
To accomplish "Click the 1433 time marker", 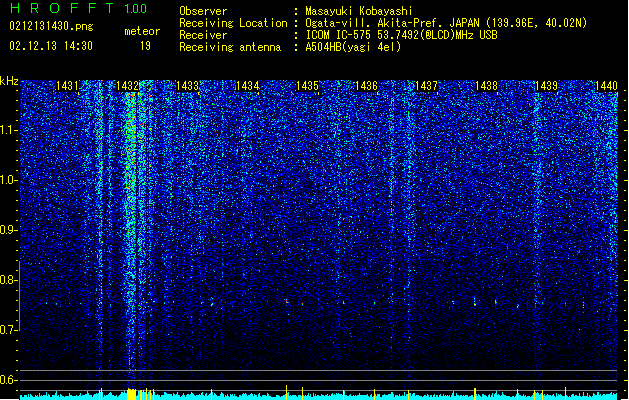I will pyautogui.click(x=187, y=86).
